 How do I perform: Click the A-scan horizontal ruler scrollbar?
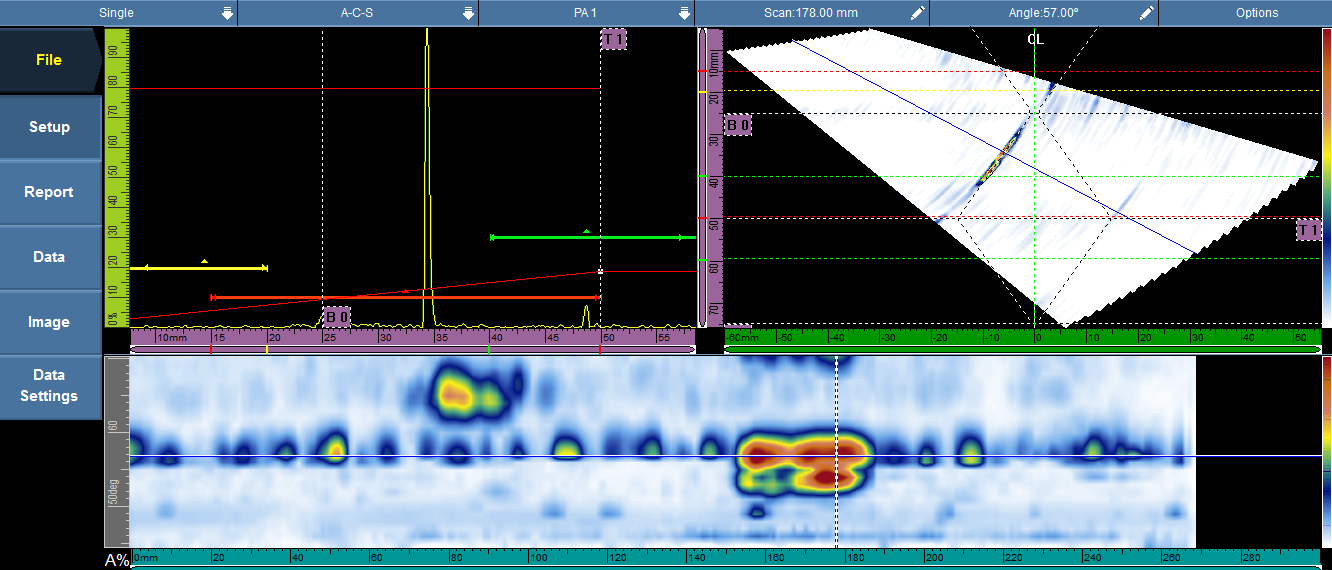[x=412, y=349]
